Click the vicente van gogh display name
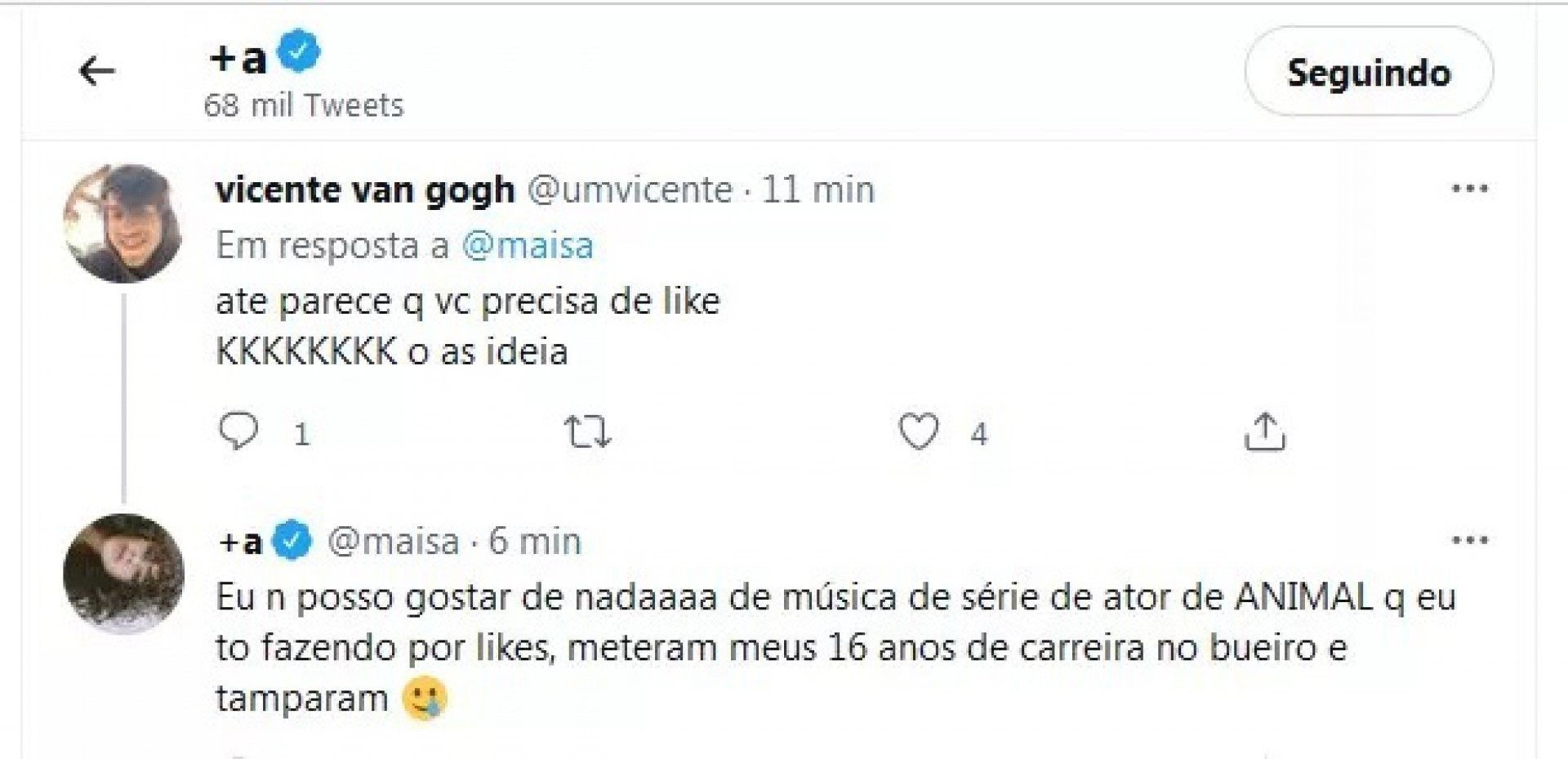Screen dimensions: 1568x759 [365, 190]
